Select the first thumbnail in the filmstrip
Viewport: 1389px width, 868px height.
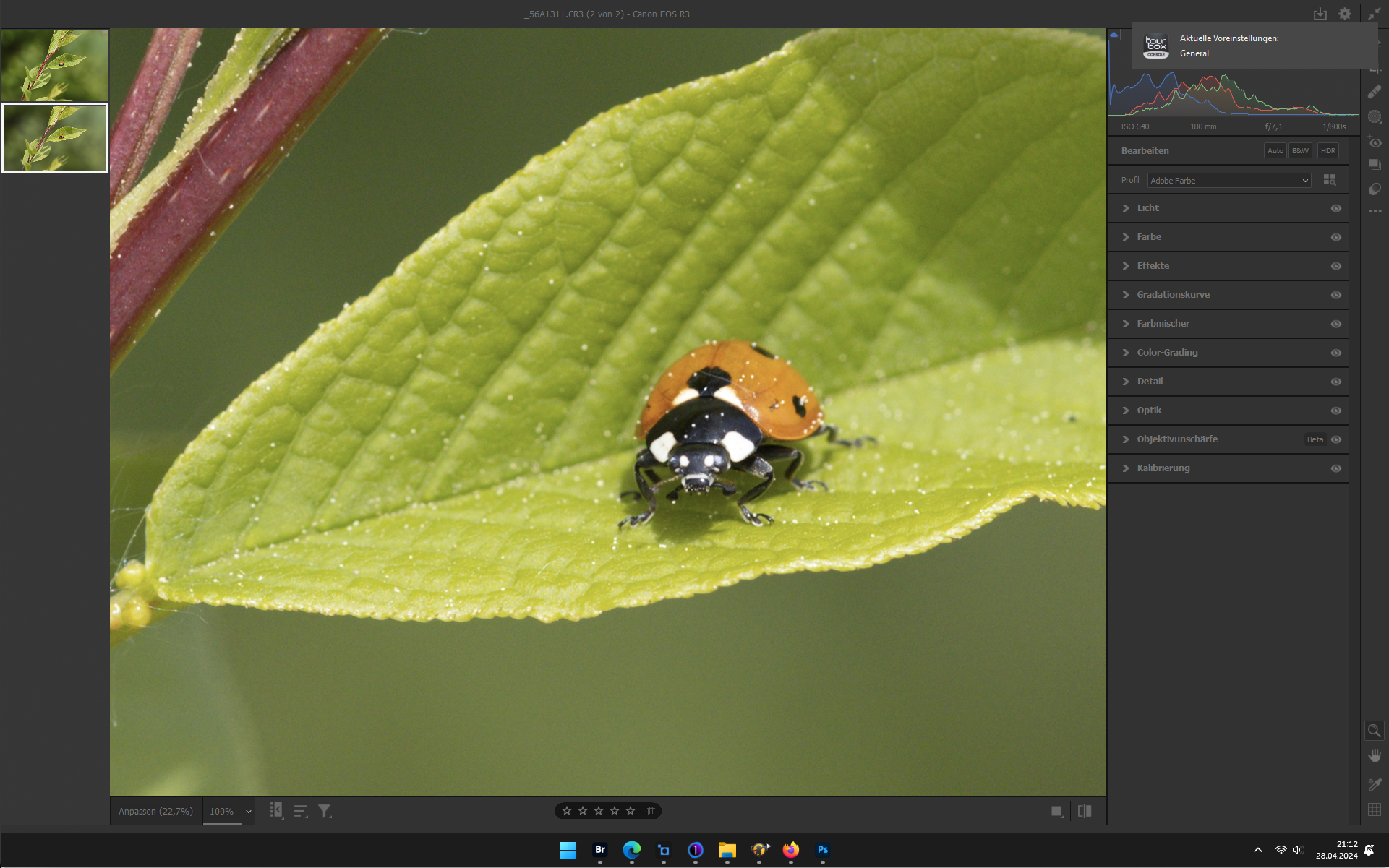(55, 65)
